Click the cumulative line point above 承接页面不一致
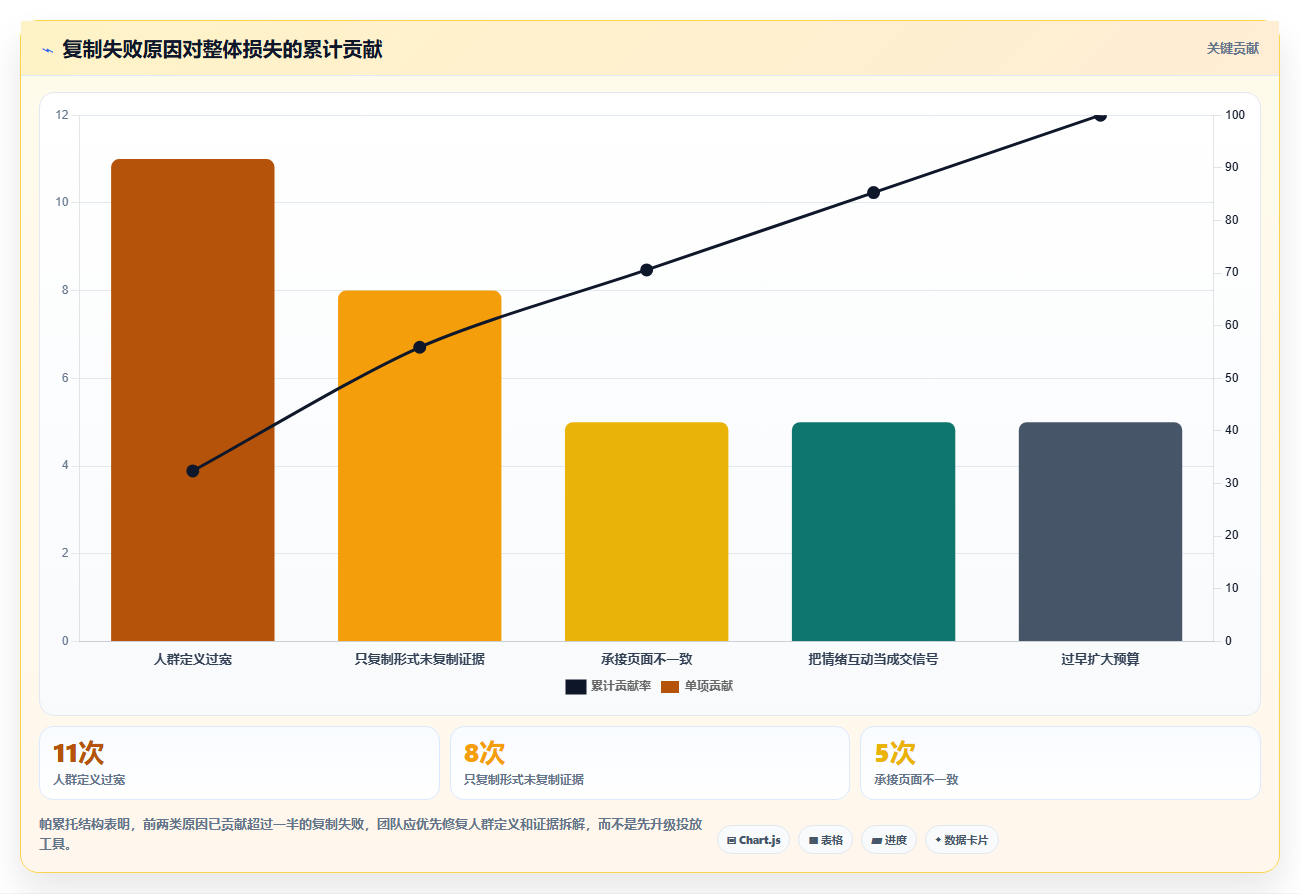The width and height of the screenshot is (1300, 894). click(x=647, y=270)
